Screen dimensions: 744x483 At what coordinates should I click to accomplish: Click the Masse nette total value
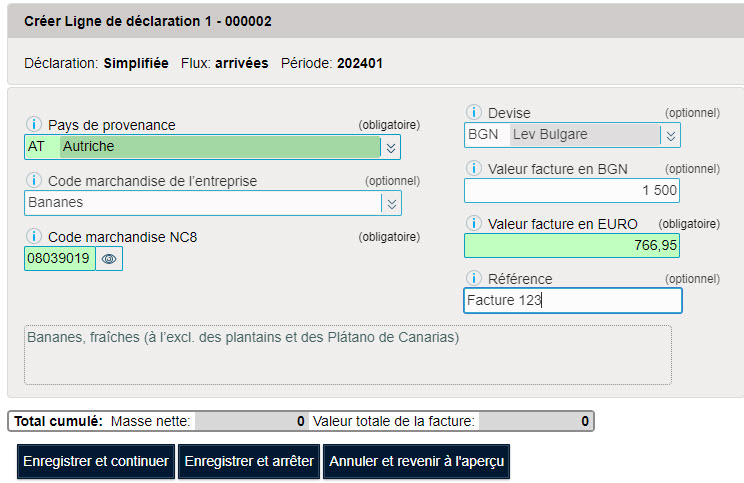point(251,421)
